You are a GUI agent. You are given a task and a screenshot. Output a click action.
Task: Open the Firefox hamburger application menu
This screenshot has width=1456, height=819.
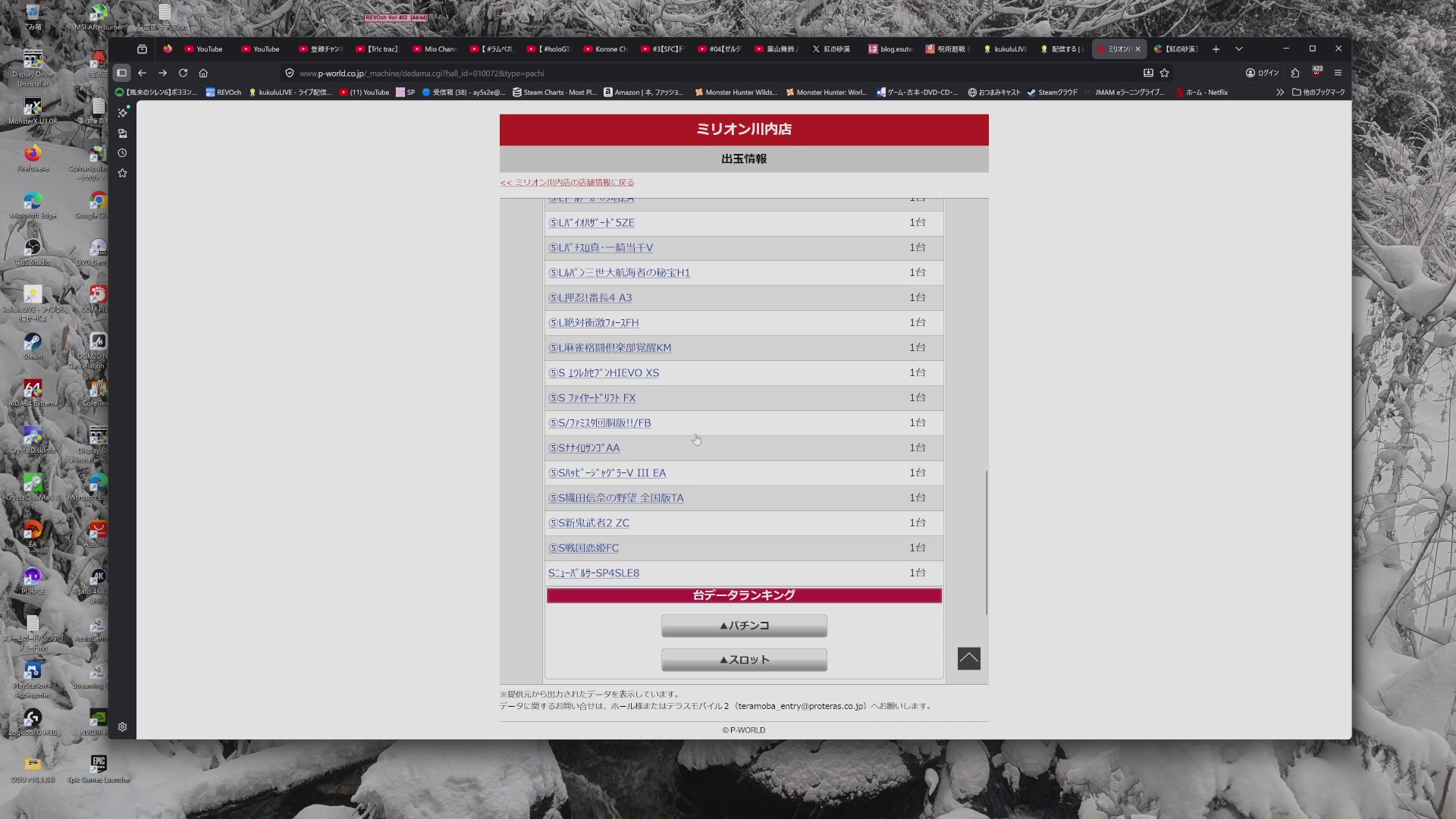point(1338,73)
